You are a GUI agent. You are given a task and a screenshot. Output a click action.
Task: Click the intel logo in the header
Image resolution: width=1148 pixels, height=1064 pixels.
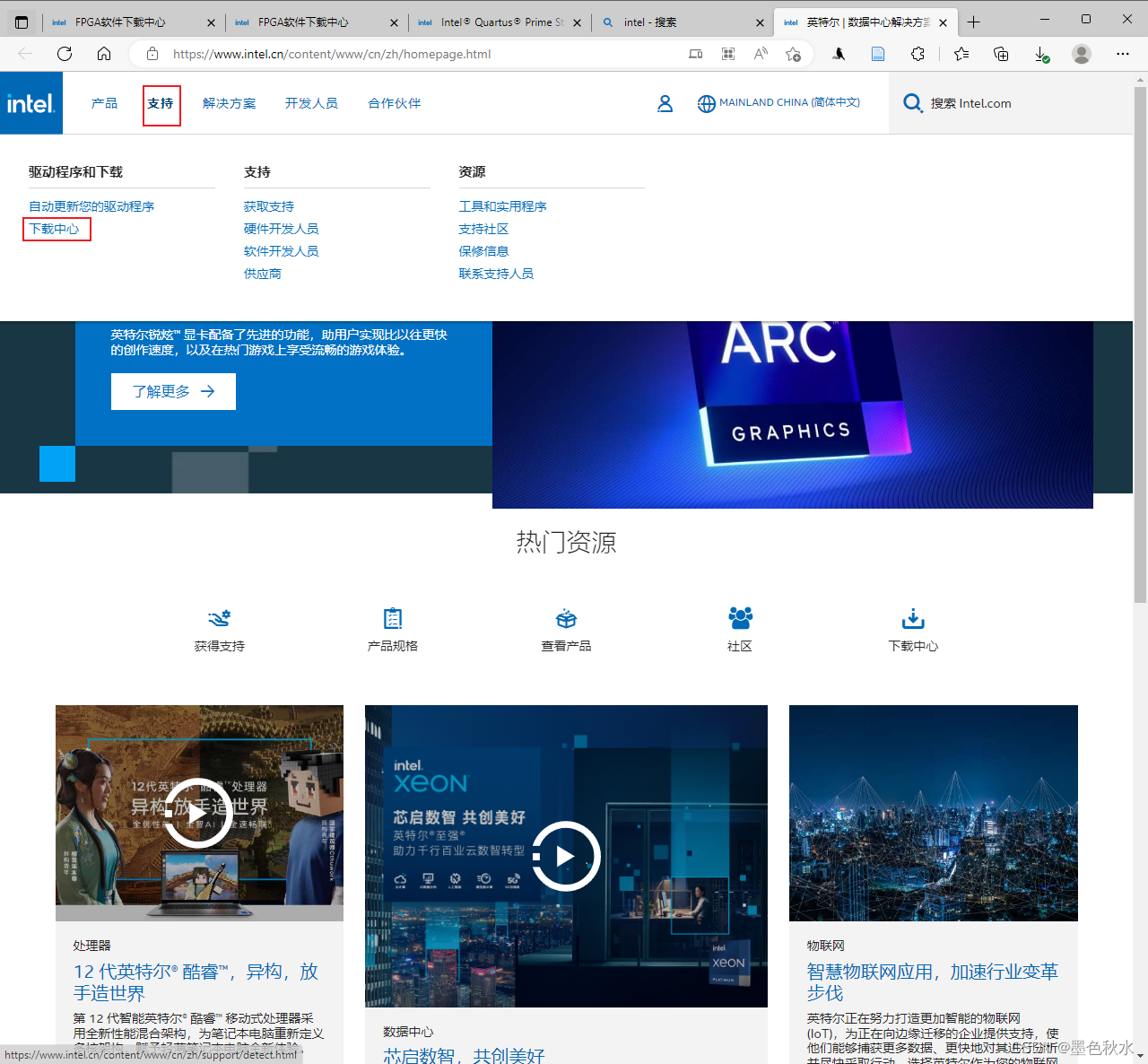(30, 102)
